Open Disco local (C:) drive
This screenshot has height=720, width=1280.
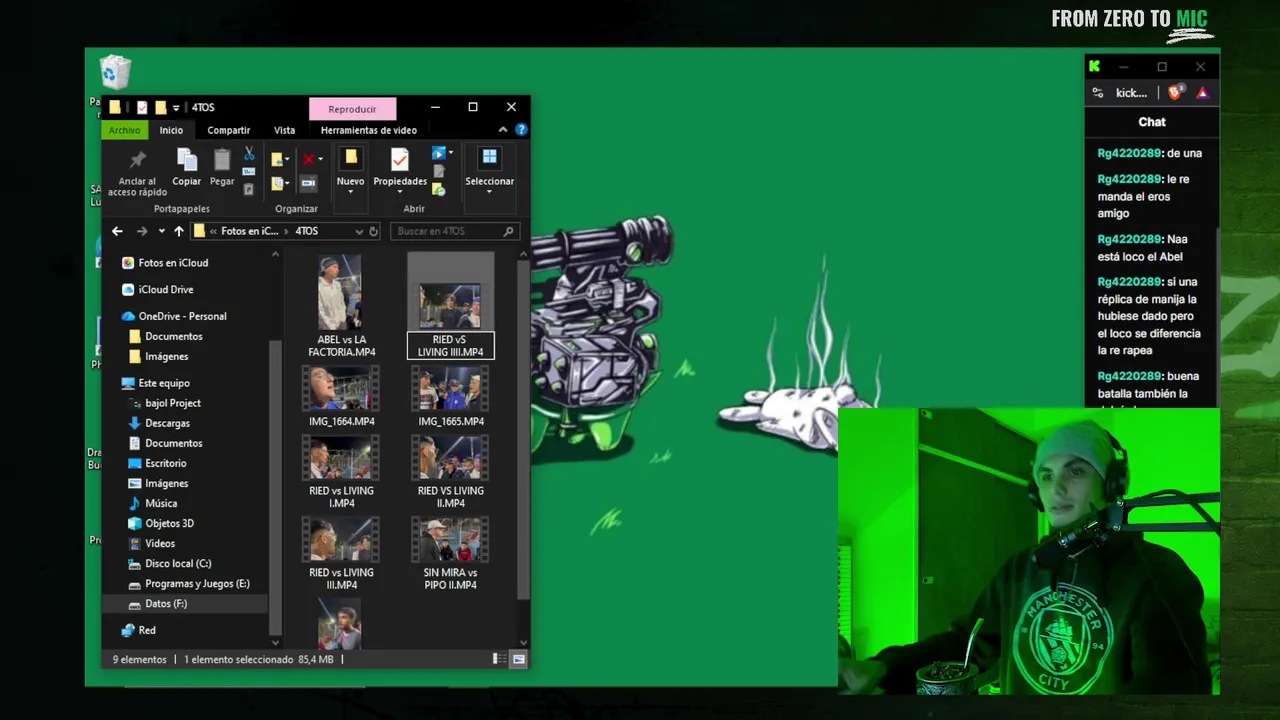pos(178,563)
